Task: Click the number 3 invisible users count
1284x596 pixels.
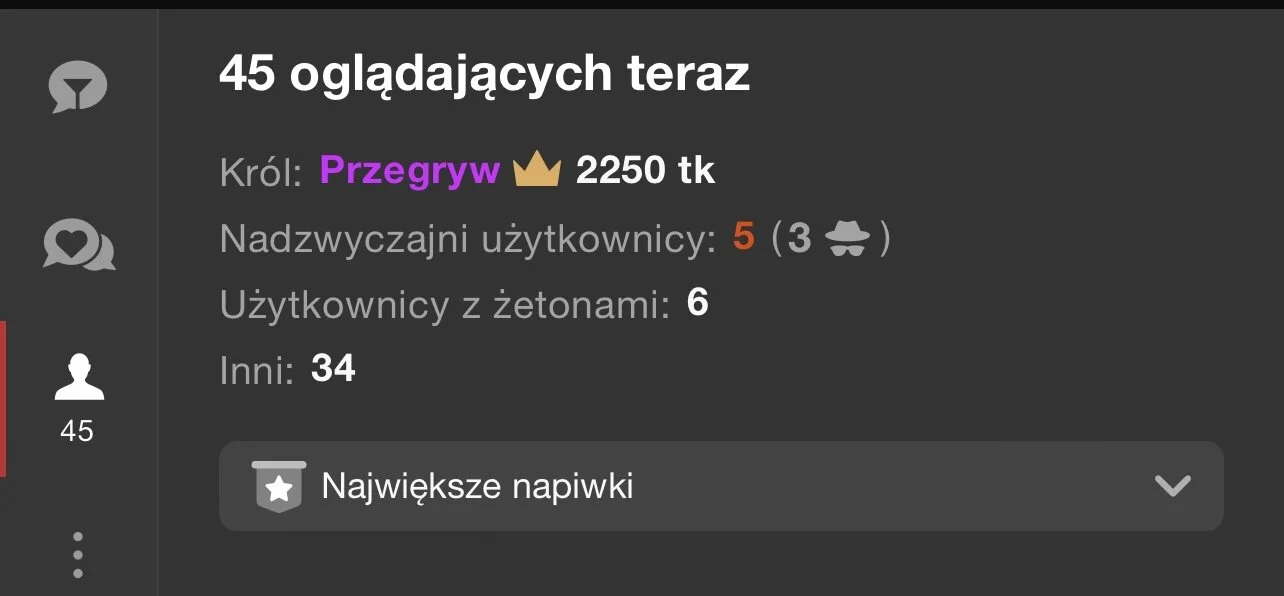Action: 798,239
